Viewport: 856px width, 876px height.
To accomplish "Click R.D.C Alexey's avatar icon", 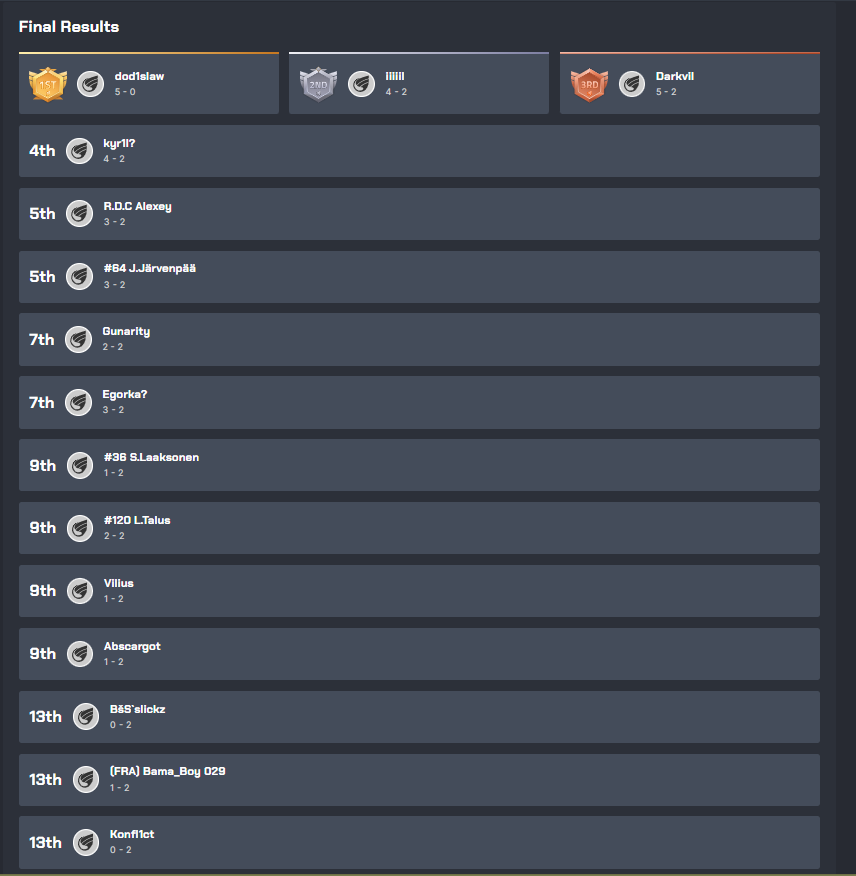I will click(x=79, y=213).
